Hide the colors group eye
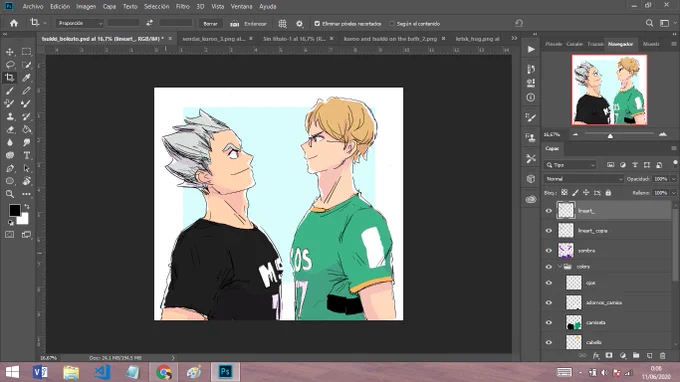Screen dimensions: 680x382 pyautogui.click(x=549, y=267)
